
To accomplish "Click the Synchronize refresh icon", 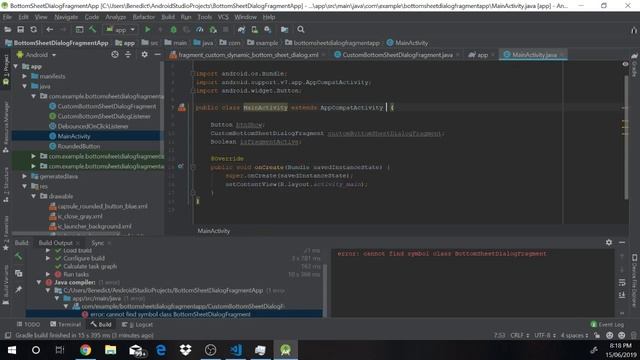I will [x=33, y=29].
